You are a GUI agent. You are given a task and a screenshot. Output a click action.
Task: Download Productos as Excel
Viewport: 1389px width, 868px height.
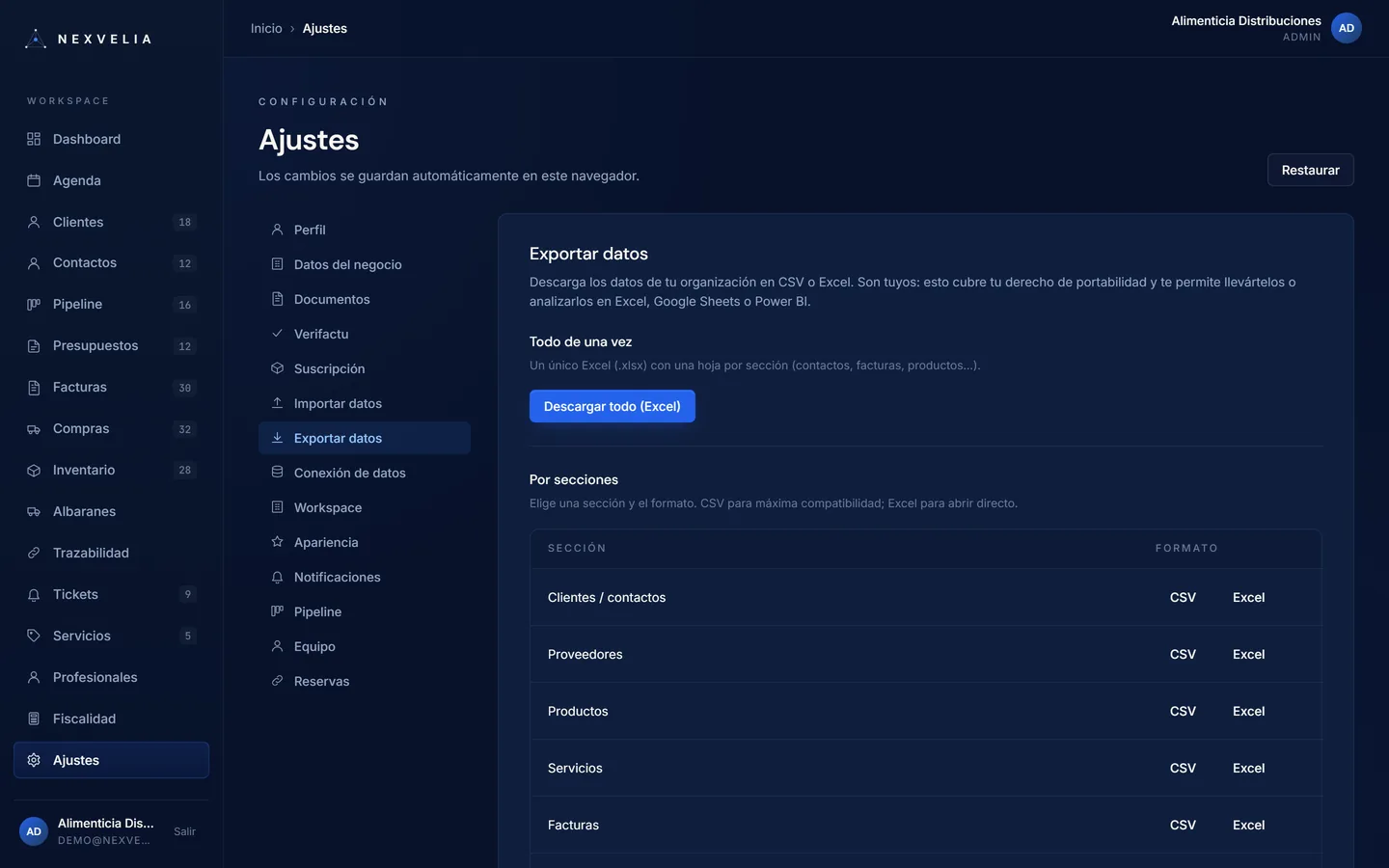(x=1248, y=711)
